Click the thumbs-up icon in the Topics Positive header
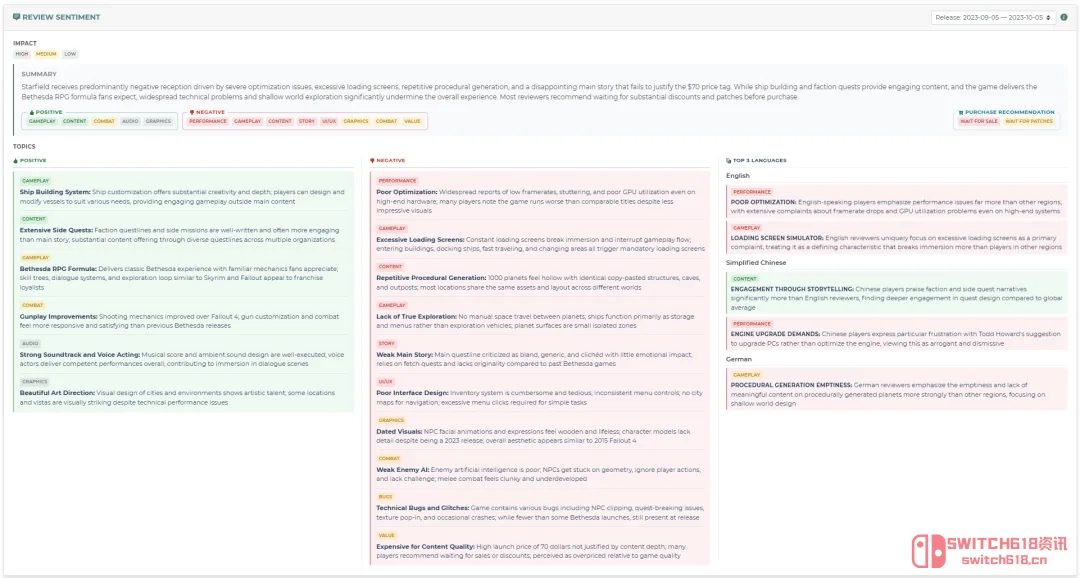Viewport: 1080px width, 578px height. coord(16,160)
